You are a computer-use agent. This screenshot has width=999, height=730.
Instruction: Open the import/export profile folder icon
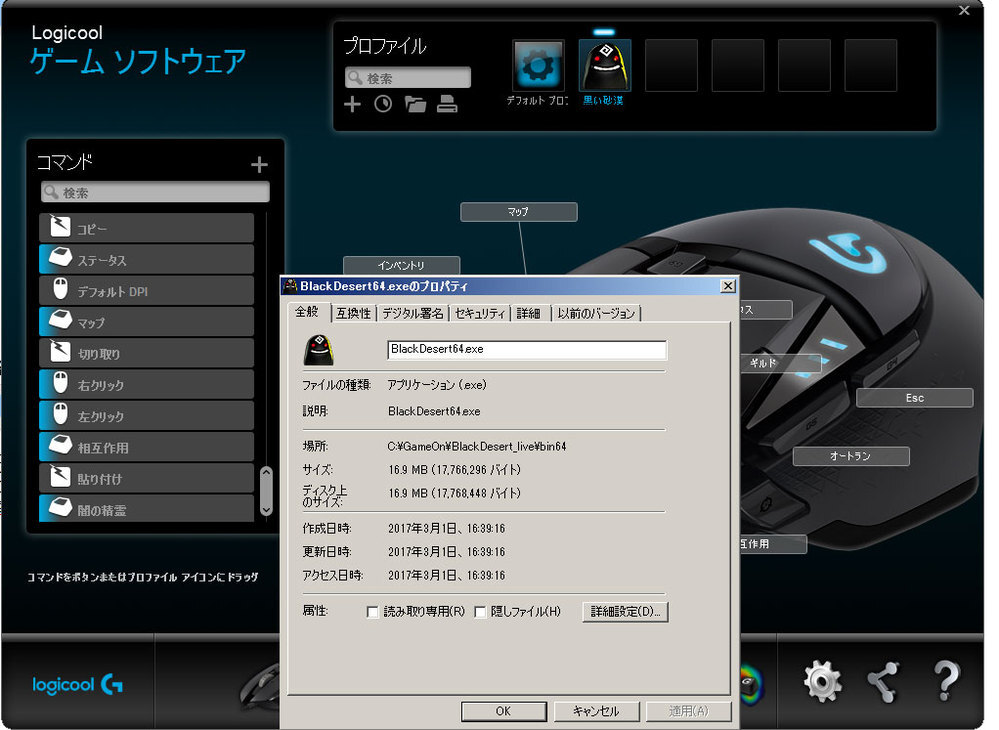(x=415, y=104)
